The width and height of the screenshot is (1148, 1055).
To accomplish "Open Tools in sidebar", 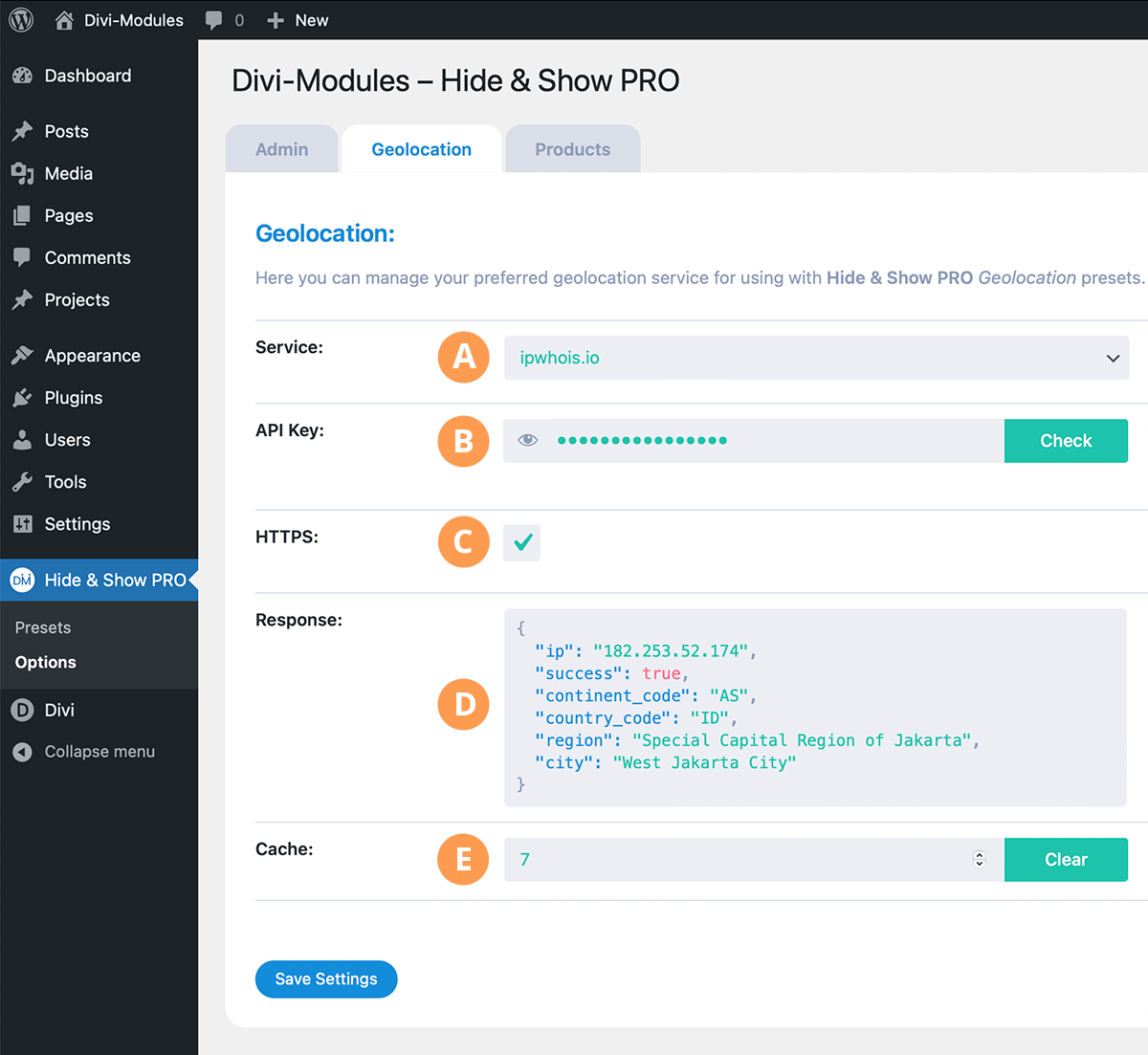I will [x=65, y=481].
